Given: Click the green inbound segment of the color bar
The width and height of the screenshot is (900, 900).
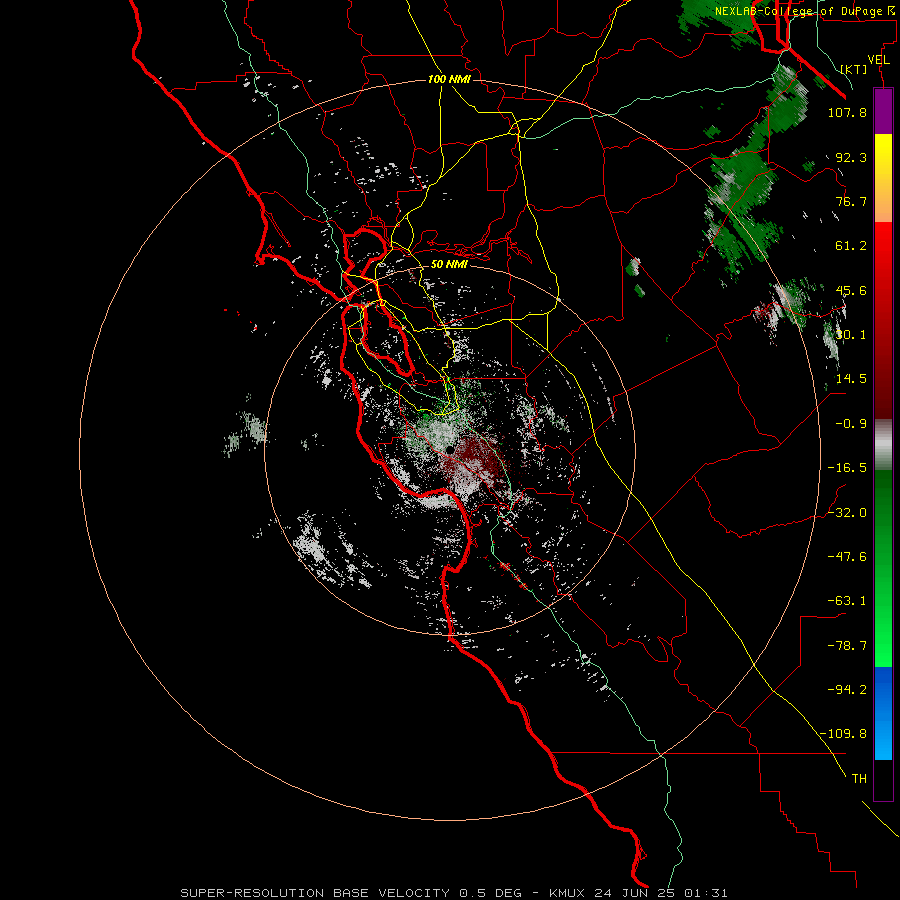Looking at the screenshot, I should (x=883, y=568).
